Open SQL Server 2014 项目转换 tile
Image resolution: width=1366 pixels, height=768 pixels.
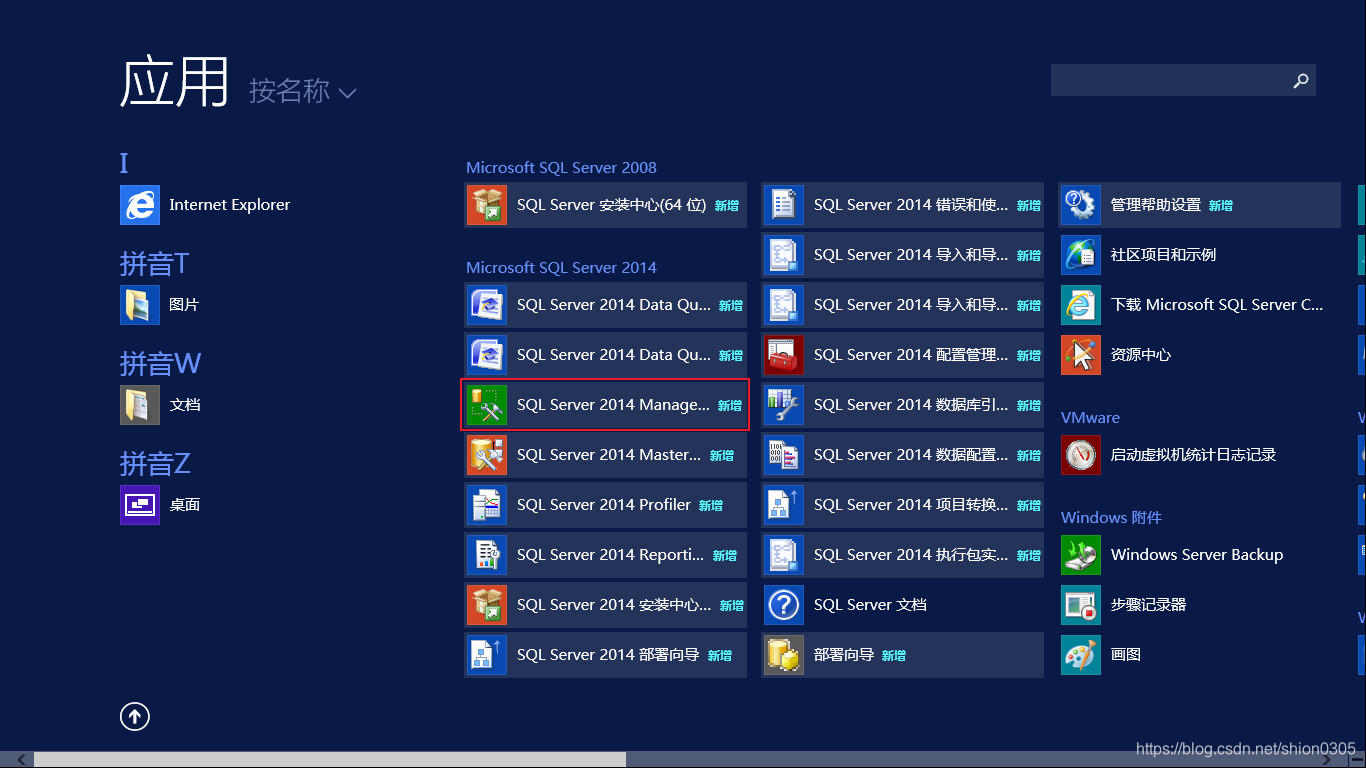point(903,505)
